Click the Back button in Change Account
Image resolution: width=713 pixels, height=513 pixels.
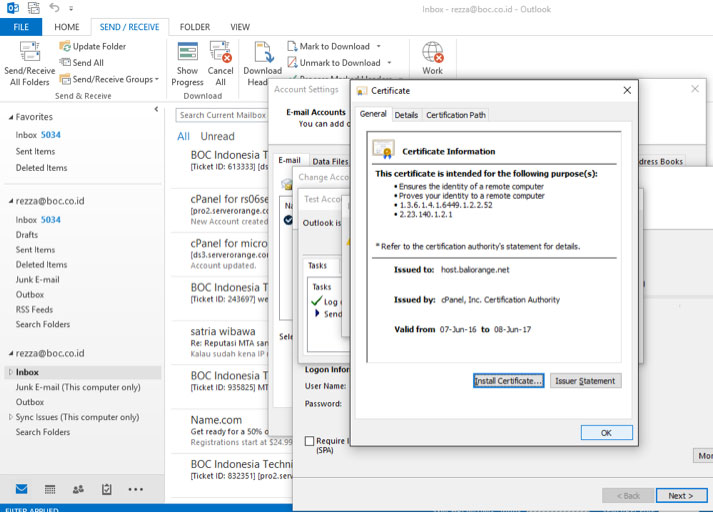pyautogui.click(x=628, y=495)
